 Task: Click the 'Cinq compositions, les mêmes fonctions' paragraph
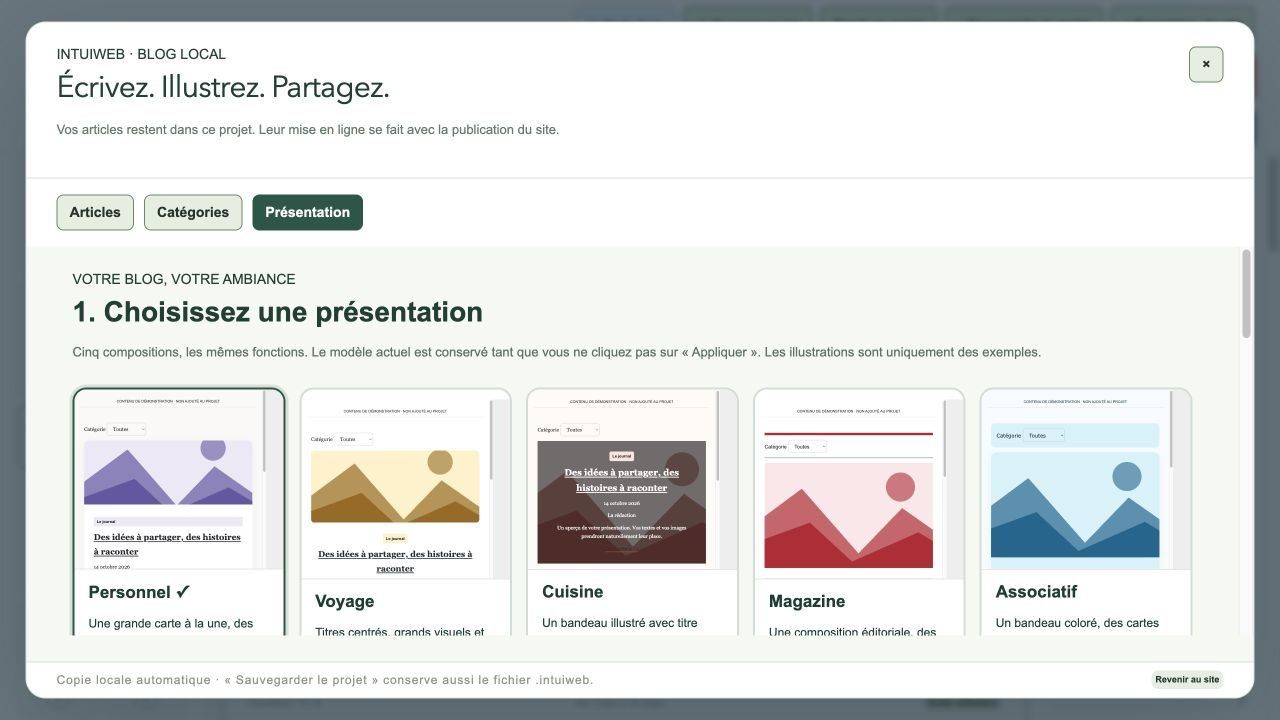[557, 352]
